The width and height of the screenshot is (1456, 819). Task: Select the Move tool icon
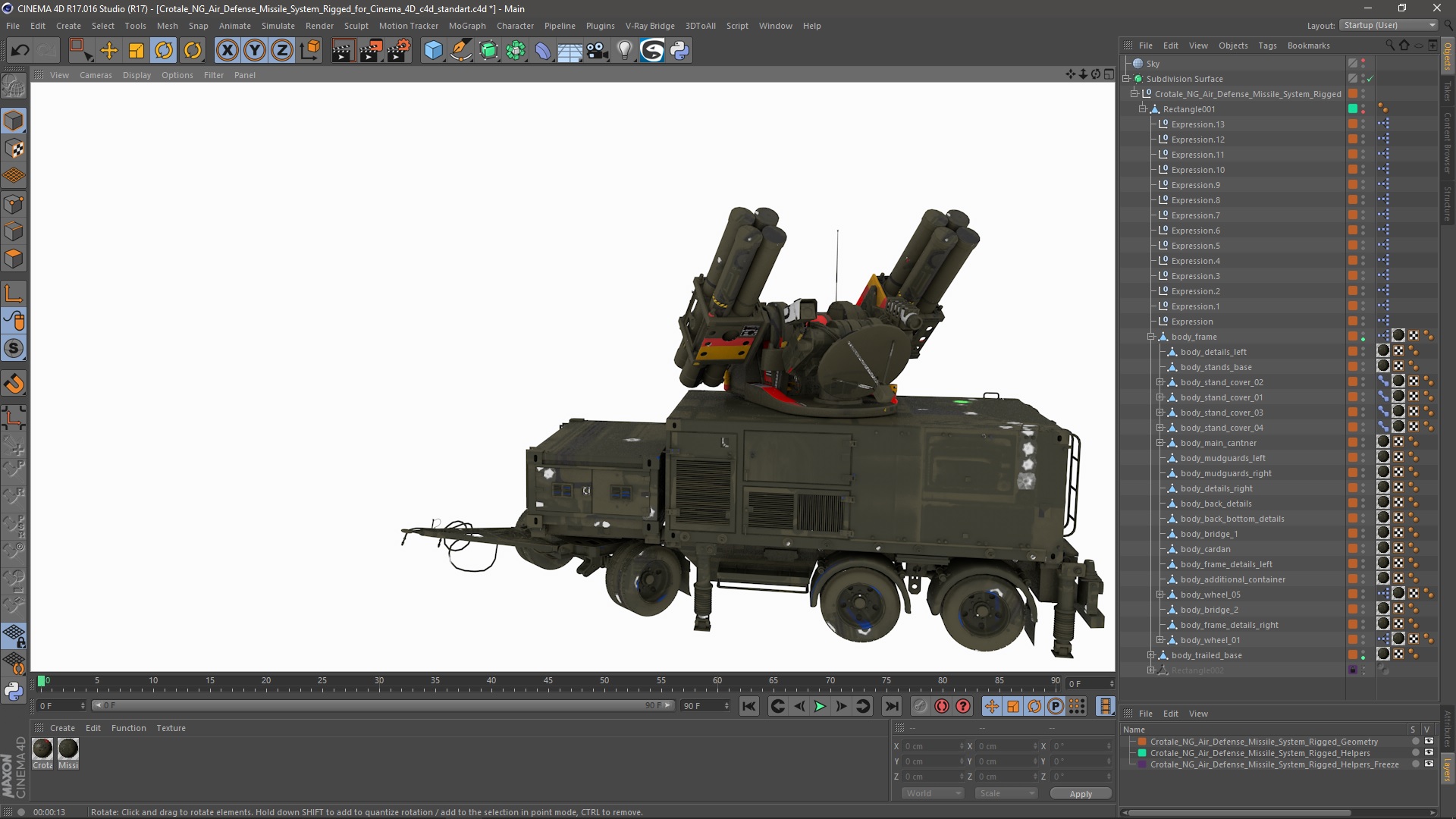tap(109, 51)
